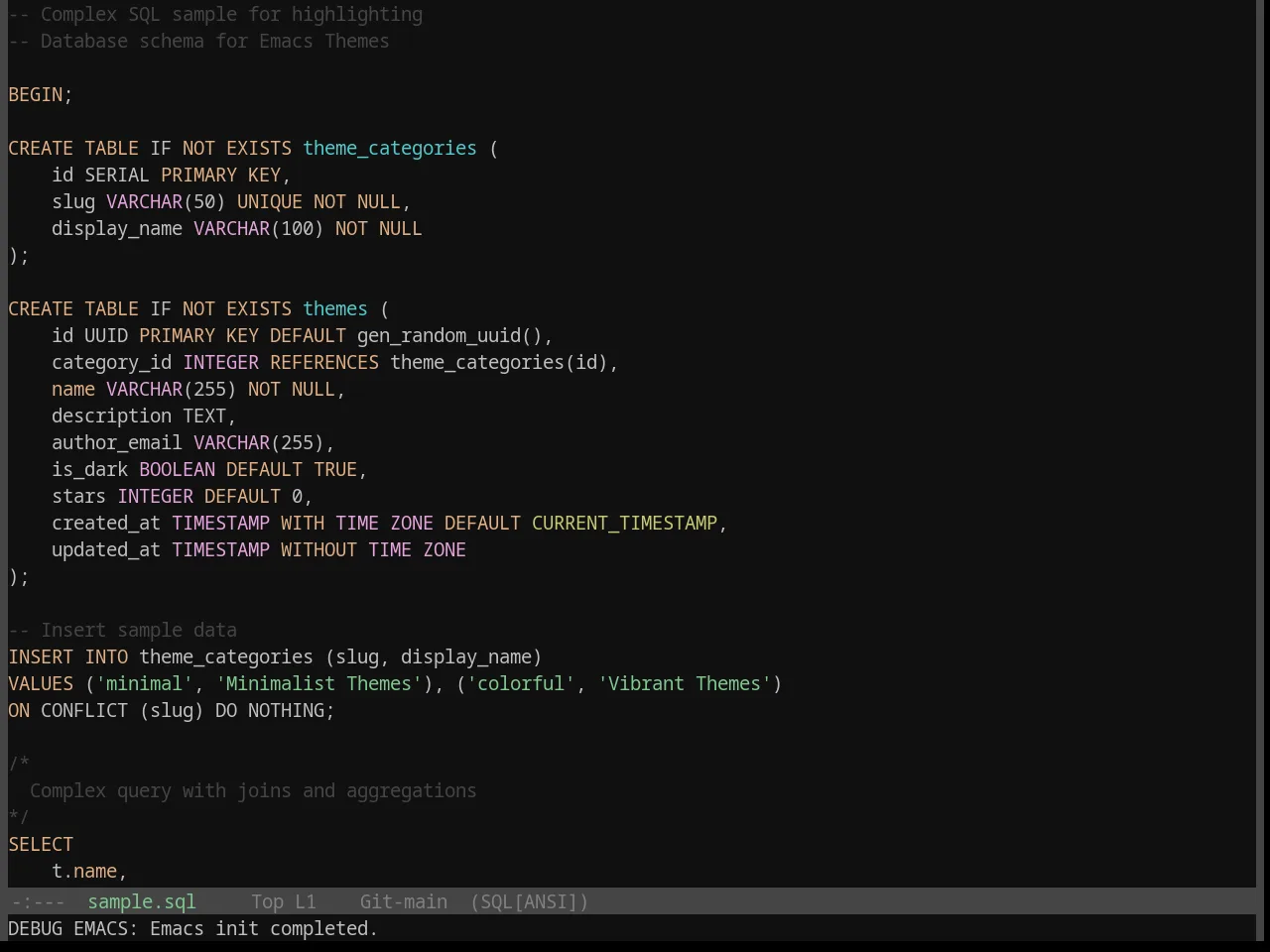
Task: Click the 'Vibrant Themes' string literal
Action: pyautogui.click(x=685, y=683)
